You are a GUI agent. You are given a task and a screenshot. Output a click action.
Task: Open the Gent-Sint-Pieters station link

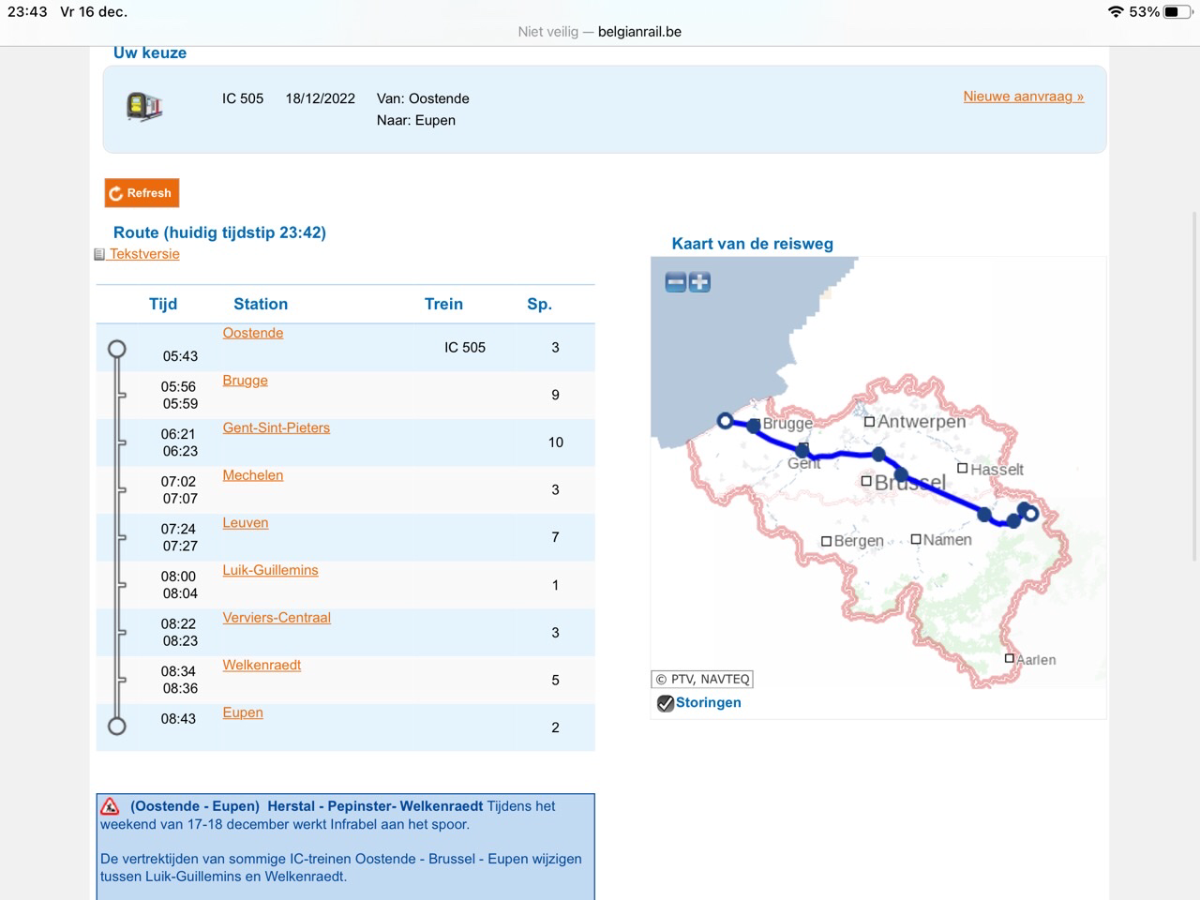276,428
